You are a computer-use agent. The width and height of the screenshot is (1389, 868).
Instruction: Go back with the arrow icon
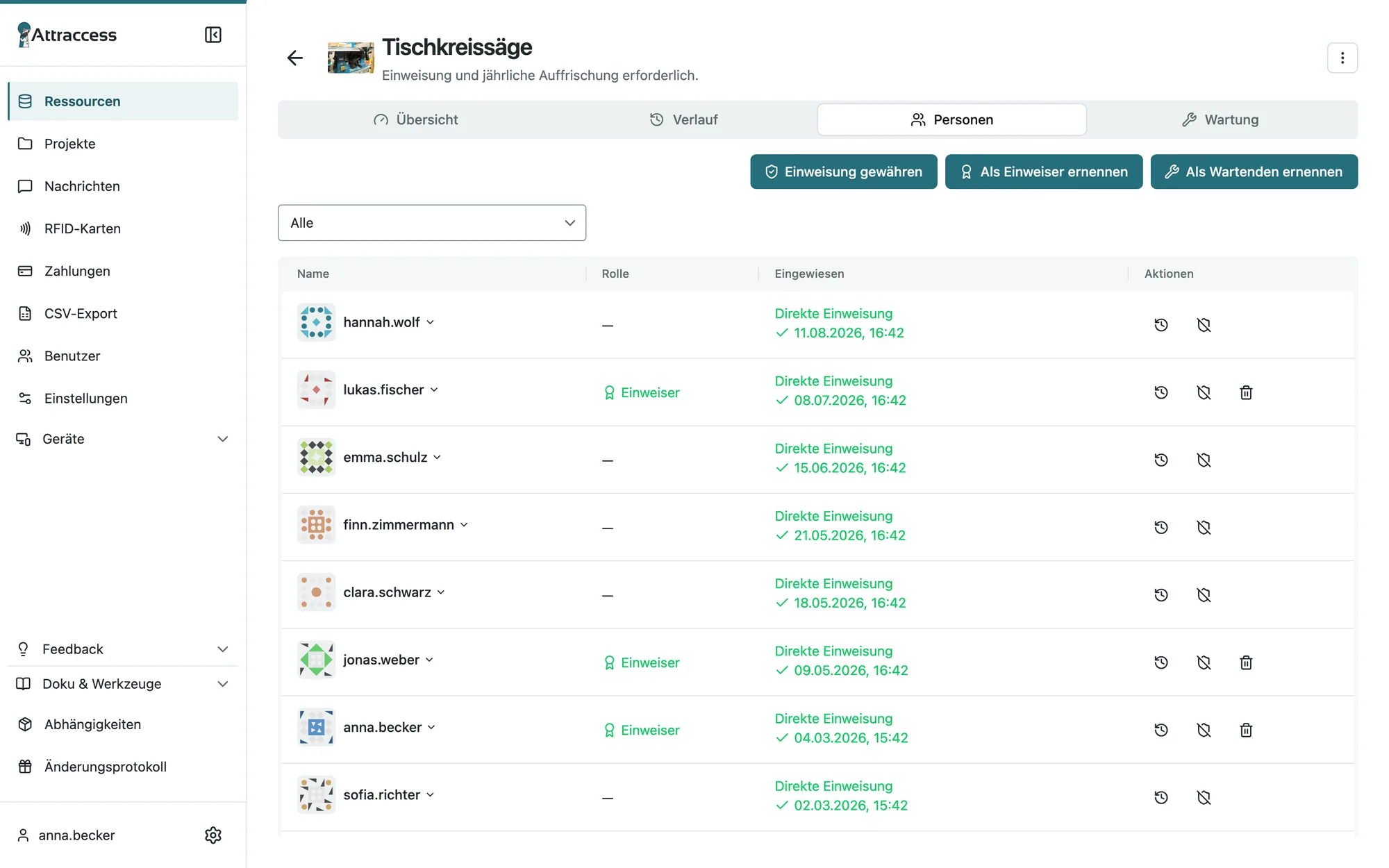coord(295,58)
